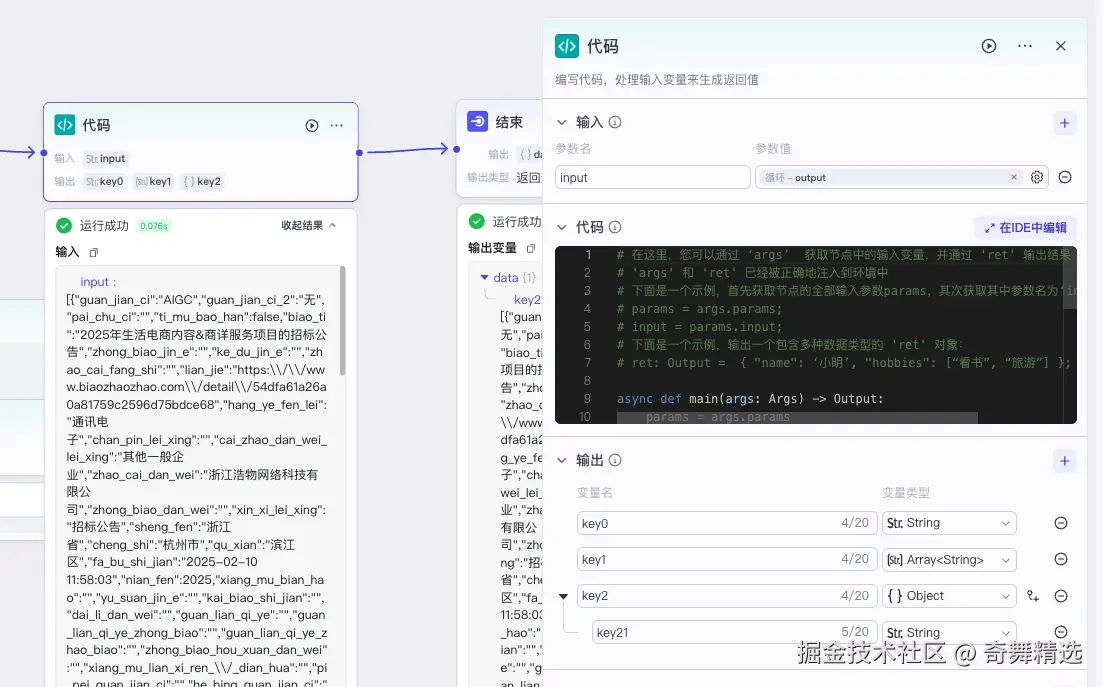Viewport: 1103px width, 687px height.
Task: Change key0 type from String dropdown
Action: 949,523
